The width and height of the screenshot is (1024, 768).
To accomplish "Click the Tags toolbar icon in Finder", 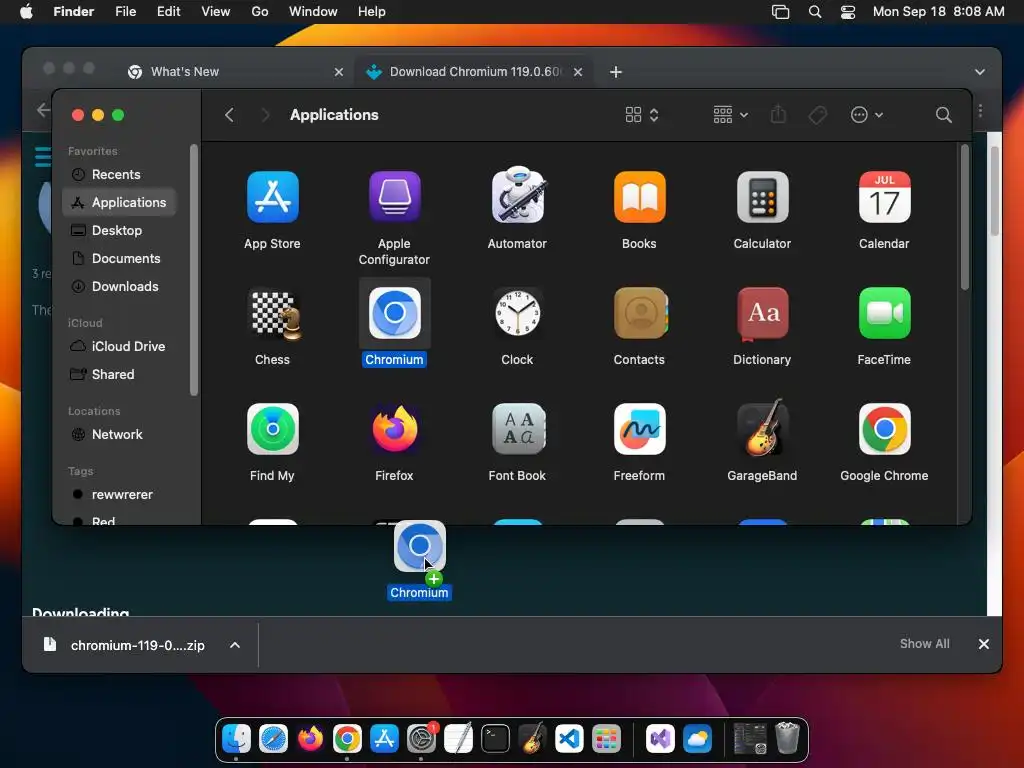I will tap(818, 115).
